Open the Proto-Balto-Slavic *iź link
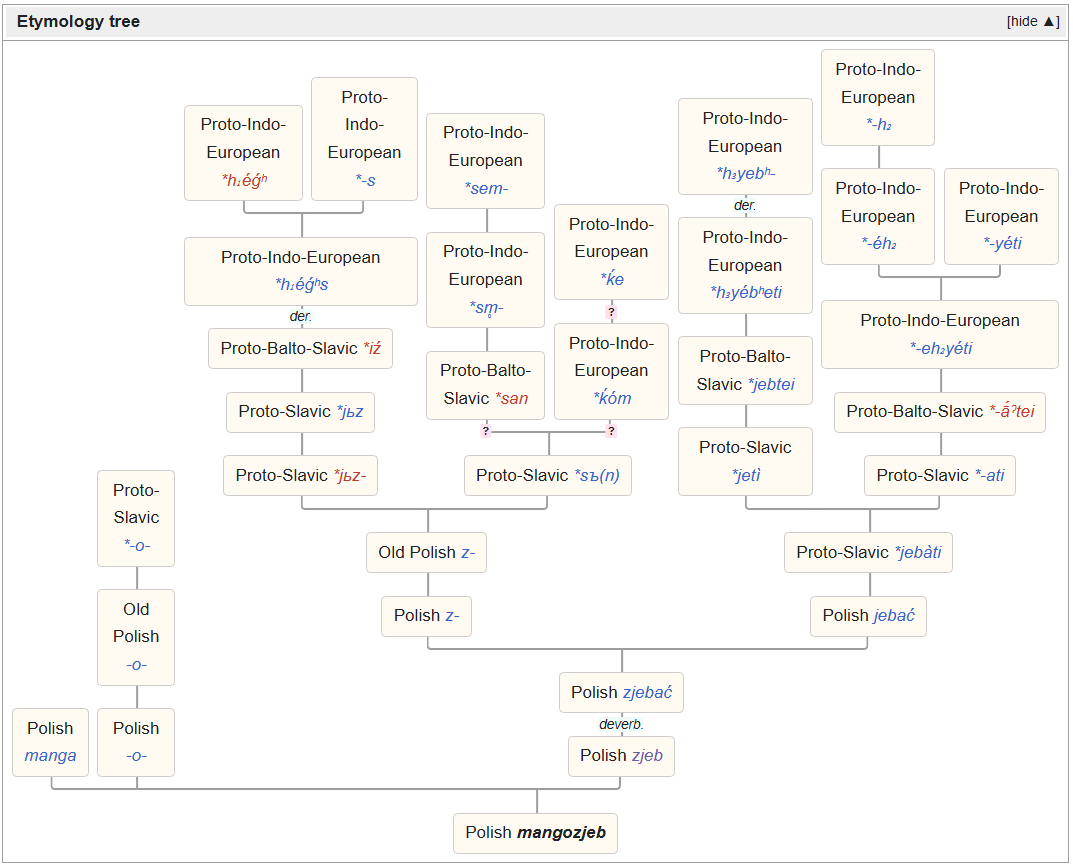Screen dimensions: 1073x867 click(372, 348)
